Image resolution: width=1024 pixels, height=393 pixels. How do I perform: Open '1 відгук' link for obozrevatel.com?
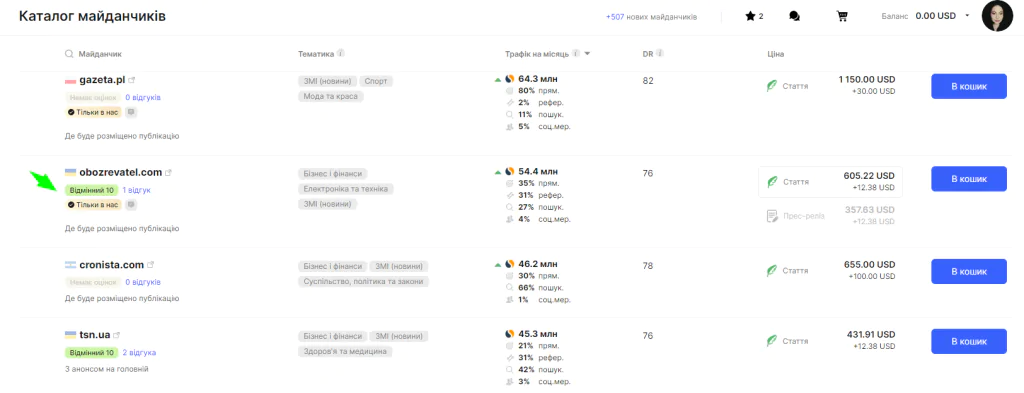(x=136, y=190)
